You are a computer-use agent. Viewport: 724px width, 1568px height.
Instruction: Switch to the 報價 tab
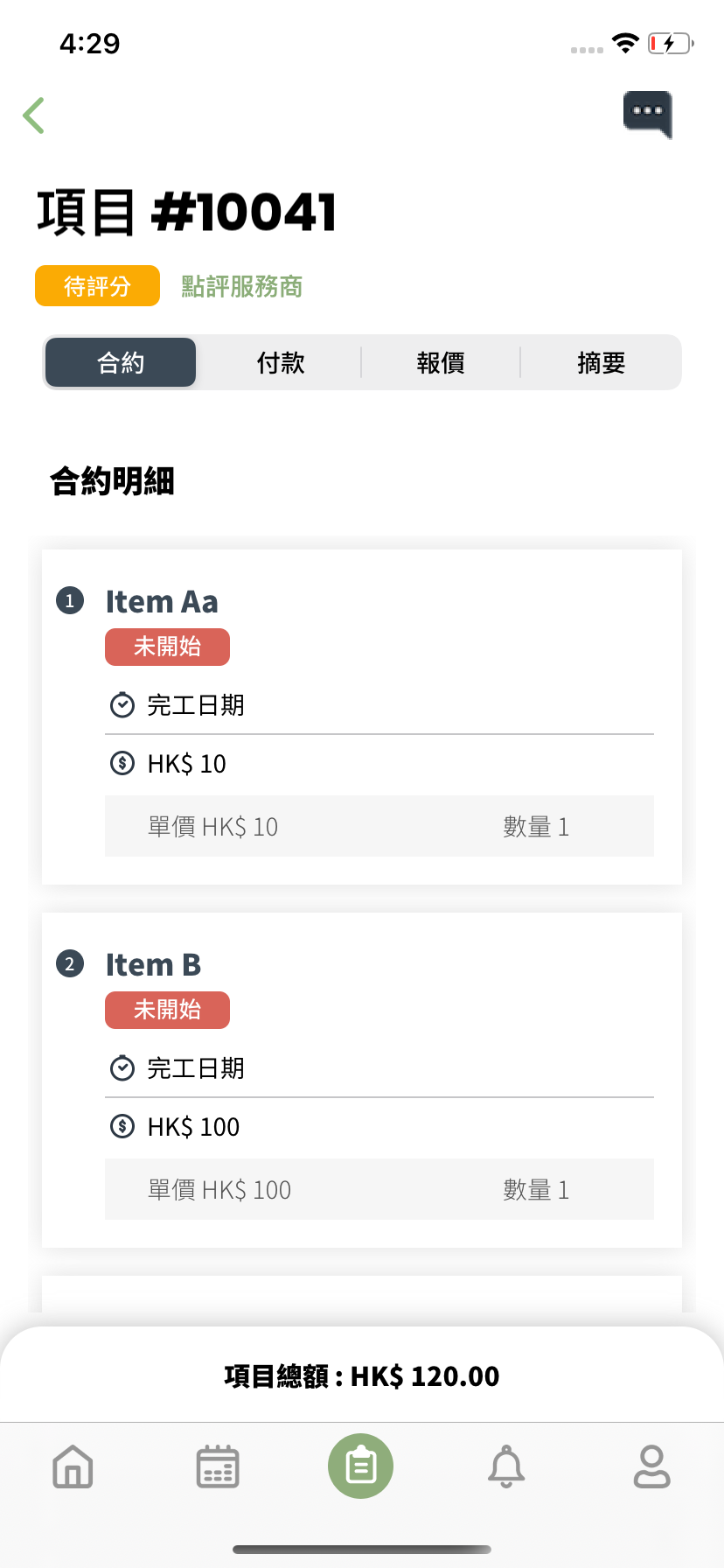pyautogui.click(x=441, y=362)
